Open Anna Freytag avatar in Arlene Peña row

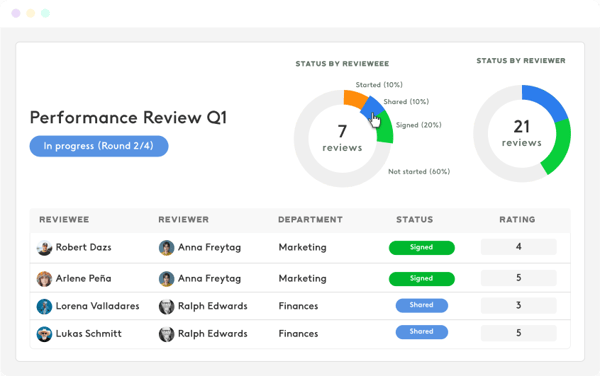[x=166, y=279]
